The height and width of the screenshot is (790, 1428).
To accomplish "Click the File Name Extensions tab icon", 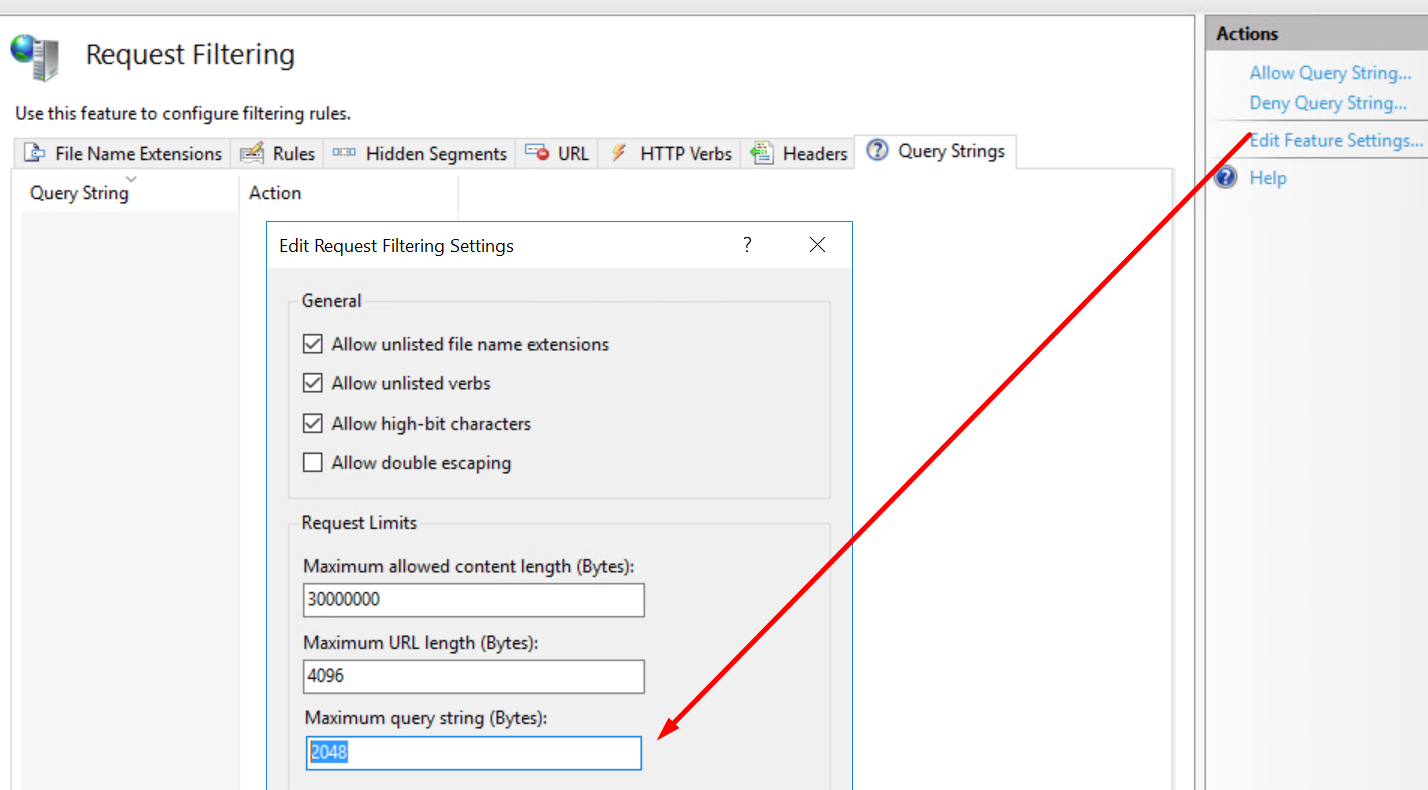I will click(x=31, y=153).
